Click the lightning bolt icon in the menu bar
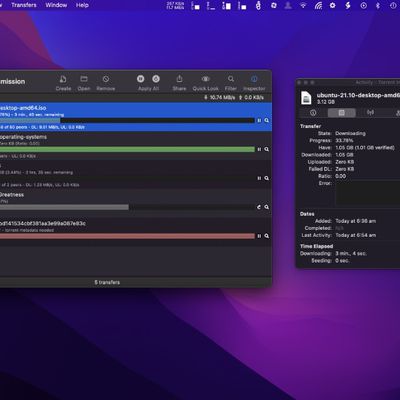 pyautogui.click(x=348, y=5)
